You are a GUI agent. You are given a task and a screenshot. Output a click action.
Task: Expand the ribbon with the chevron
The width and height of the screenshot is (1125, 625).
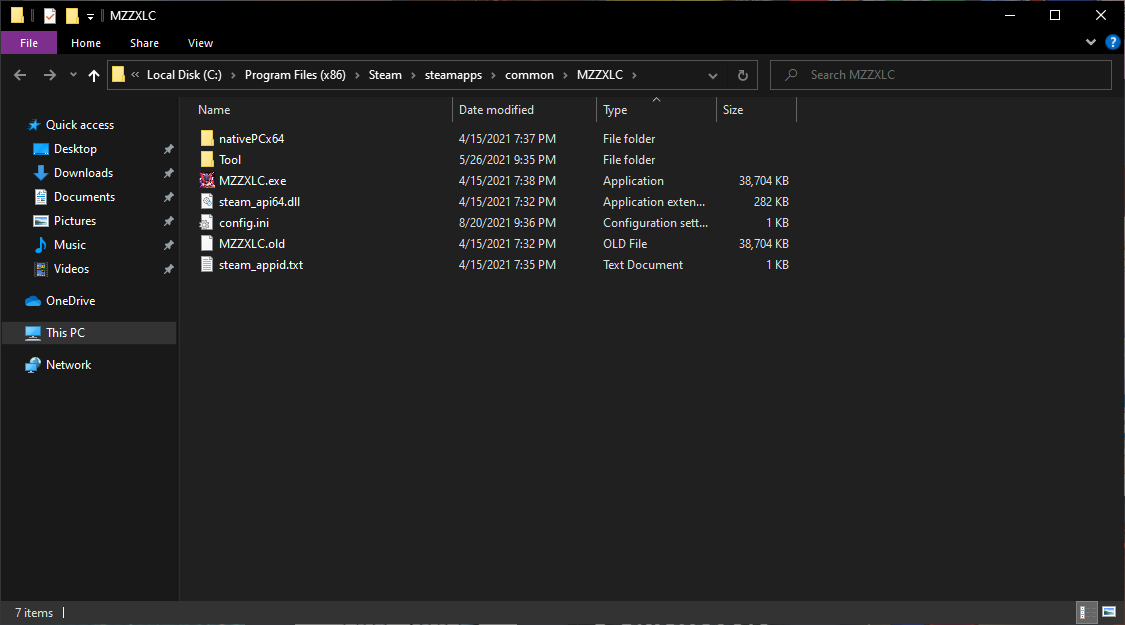1091,42
